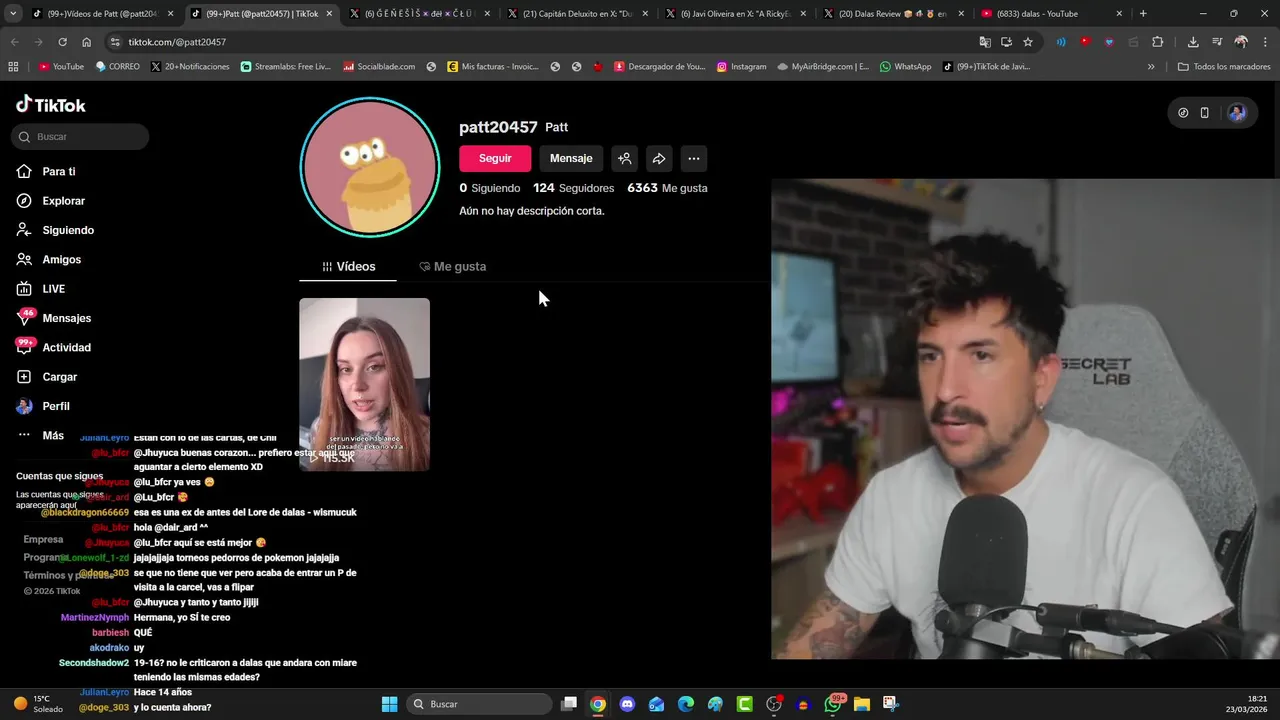1280x720 pixels.
Task: Bookmark this page with star icon
Action: (1028, 42)
